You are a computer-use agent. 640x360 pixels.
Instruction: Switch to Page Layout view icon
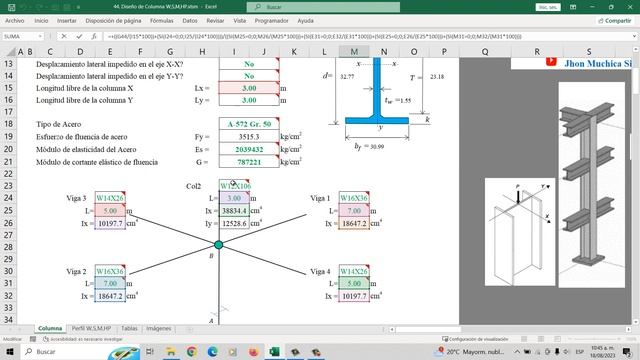pos(541,339)
